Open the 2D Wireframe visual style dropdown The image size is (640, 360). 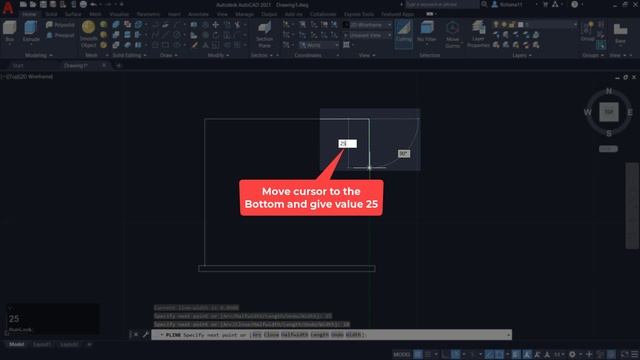[371, 25]
